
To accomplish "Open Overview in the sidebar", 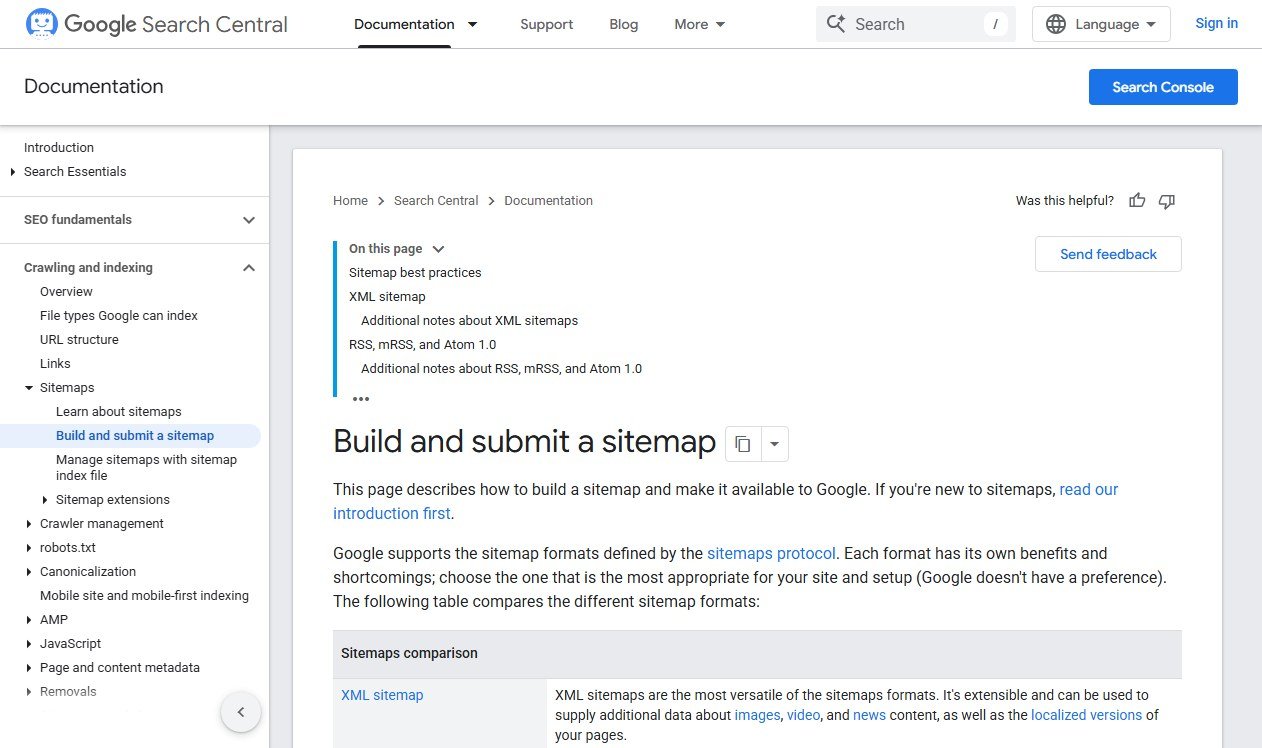I will 66,292.
